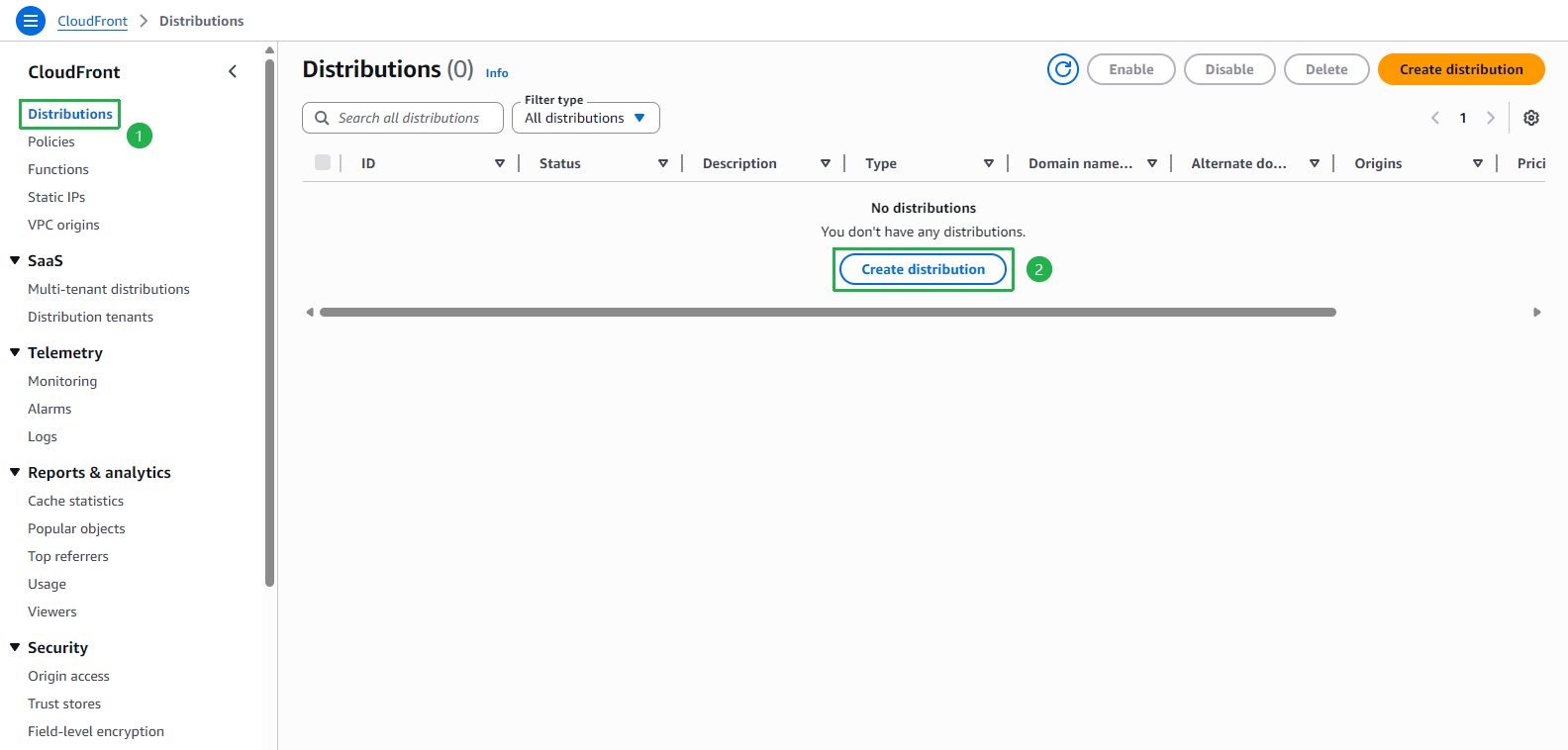Collapse the CloudFront side panel arrow
This screenshot has height=750, width=1568.
coord(233,71)
